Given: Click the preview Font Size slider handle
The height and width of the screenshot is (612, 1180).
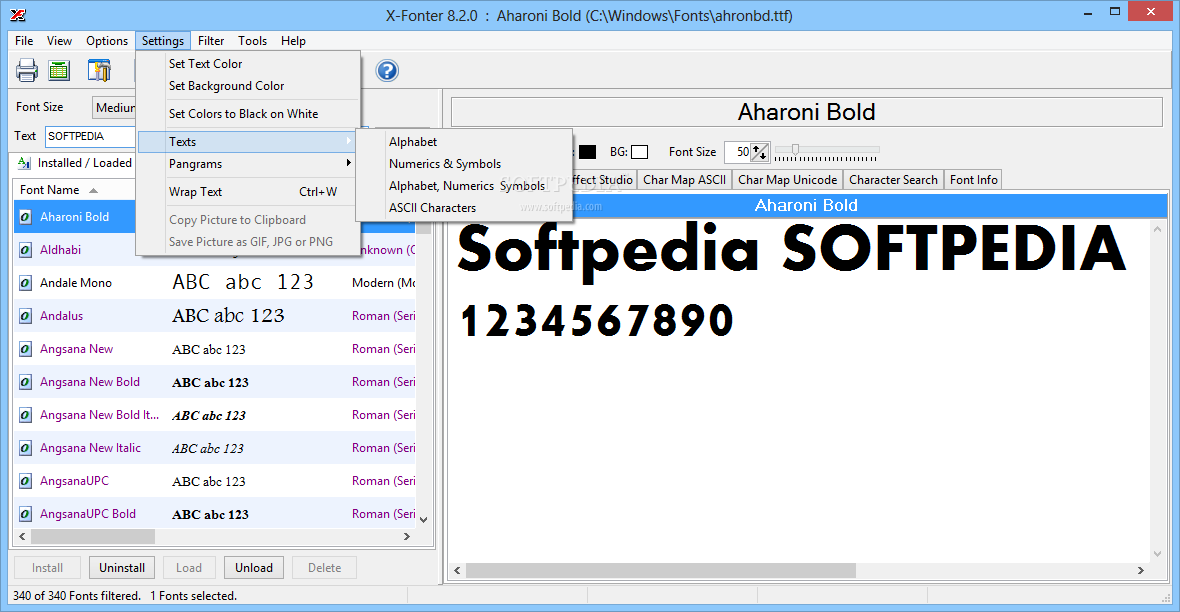Looking at the screenshot, I should [x=795, y=150].
